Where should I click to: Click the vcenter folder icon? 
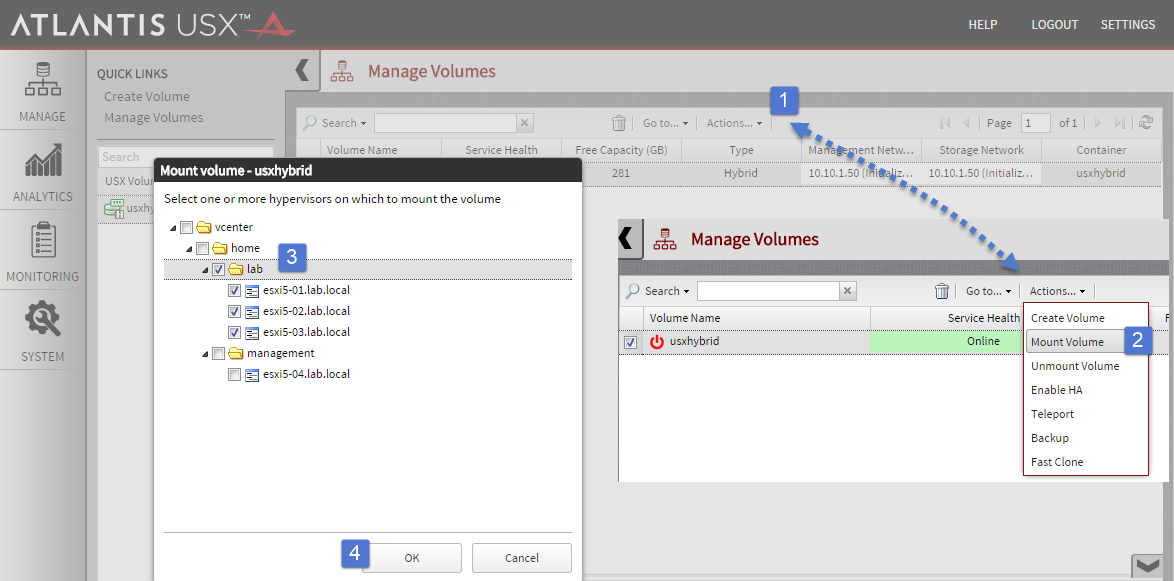pyautogui.click(x=204, y=227)
